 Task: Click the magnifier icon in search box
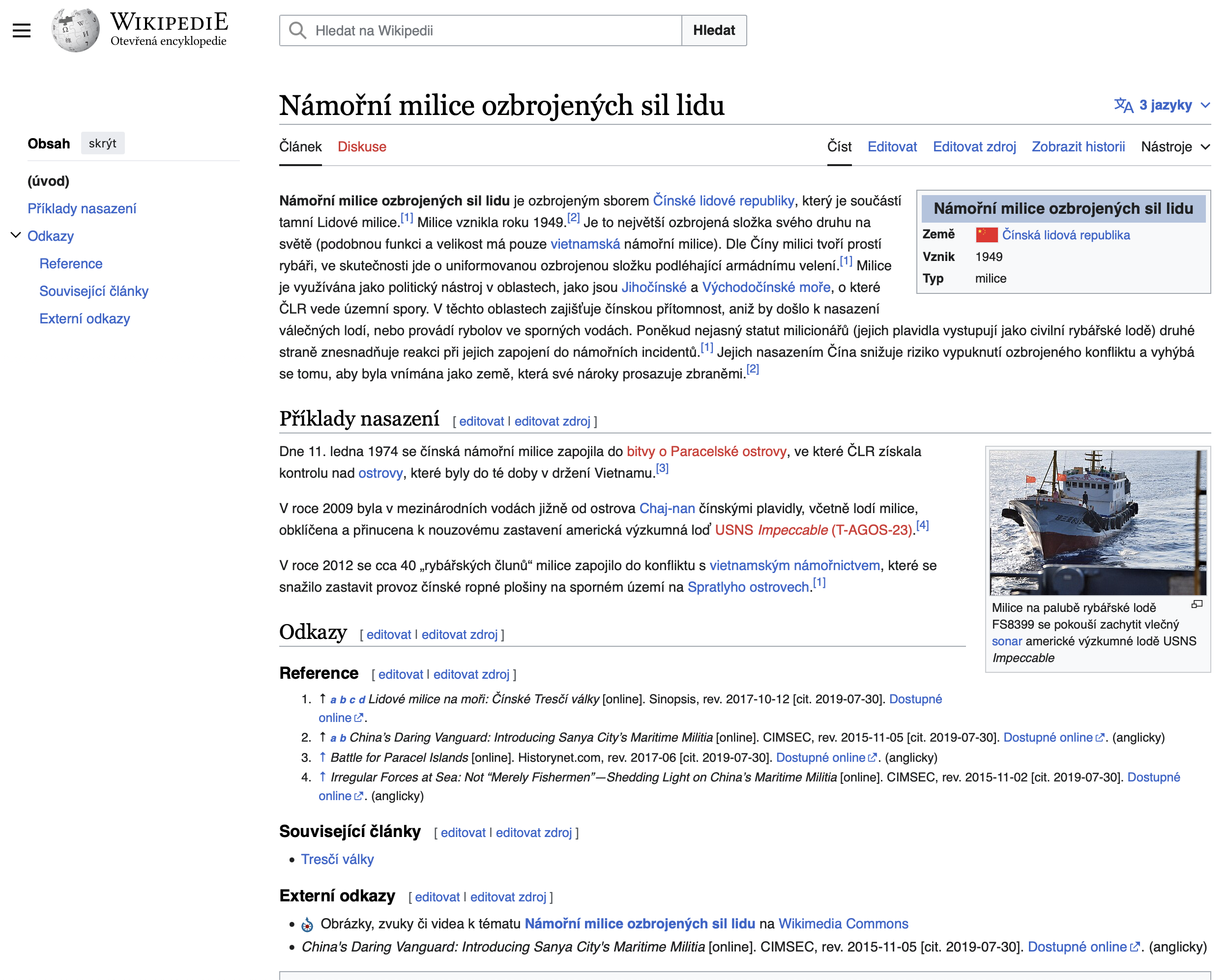297,30
